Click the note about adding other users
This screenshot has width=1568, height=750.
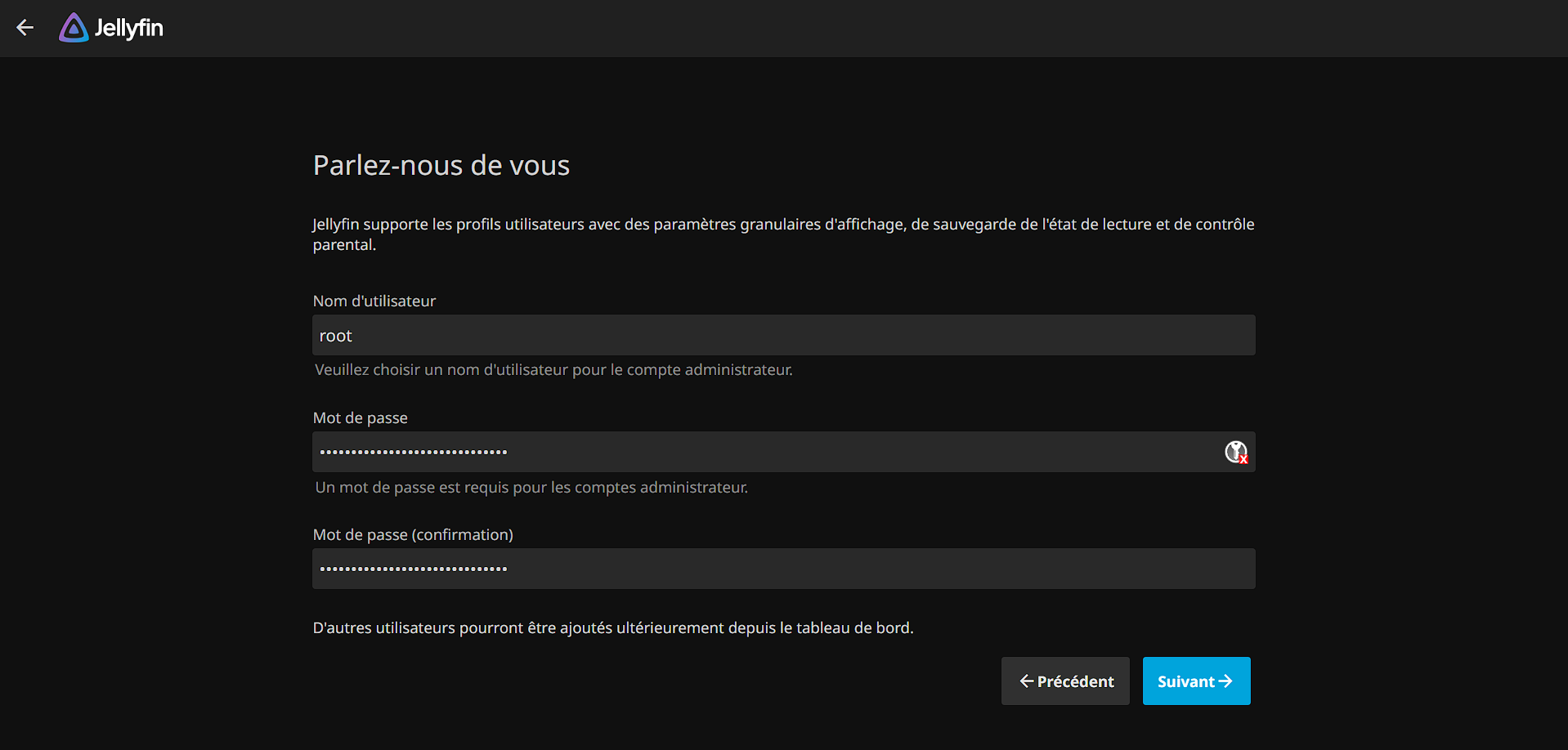point(613,628)
